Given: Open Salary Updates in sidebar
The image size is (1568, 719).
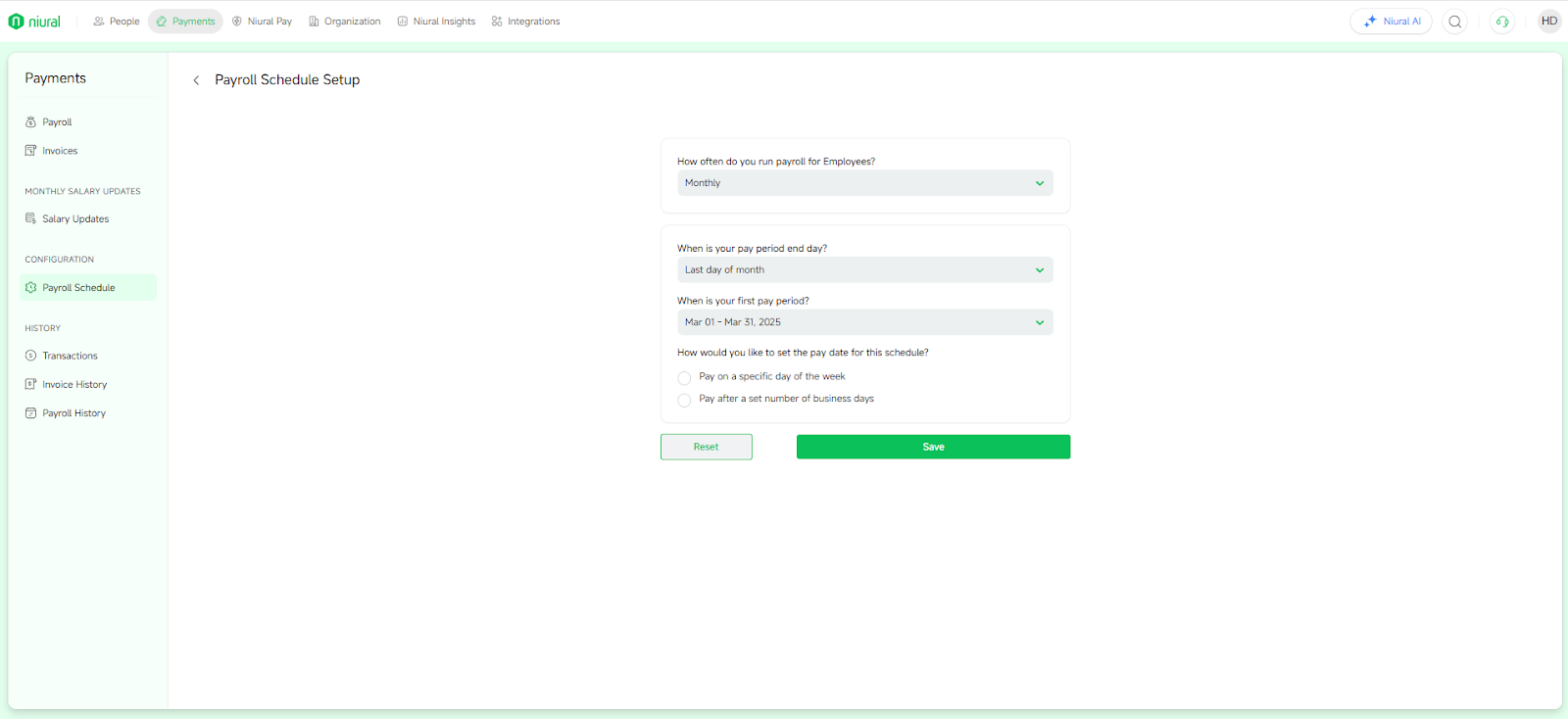Looking at the screenshot, I should [x=88, y=219].
